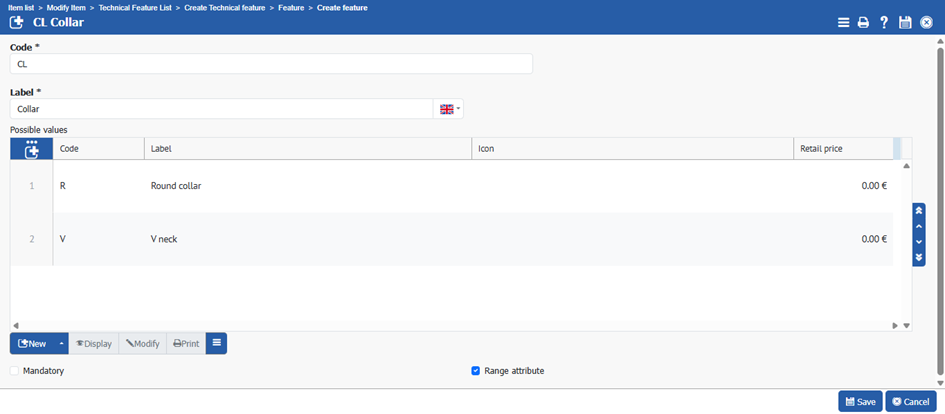Open the list options menu beside Print
Screen dimensions: 945x414
tap(217, 343)
